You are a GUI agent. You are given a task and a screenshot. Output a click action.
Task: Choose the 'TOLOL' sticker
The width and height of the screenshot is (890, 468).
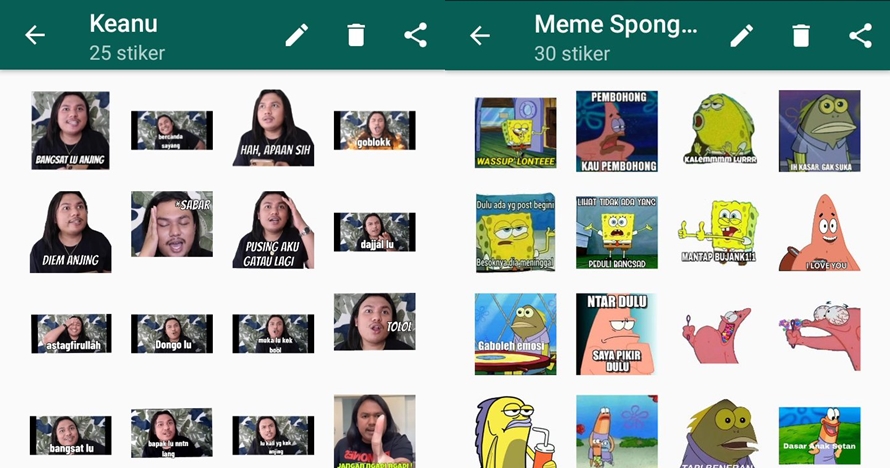(375, 322)
